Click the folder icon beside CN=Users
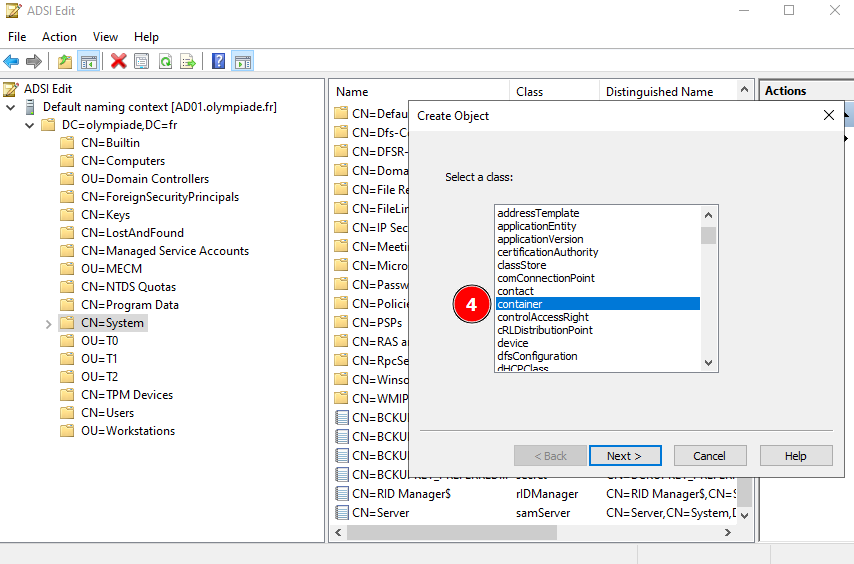The width and height of the screenshot is (854, 564). pyautogui.click(x=67, y=413)
